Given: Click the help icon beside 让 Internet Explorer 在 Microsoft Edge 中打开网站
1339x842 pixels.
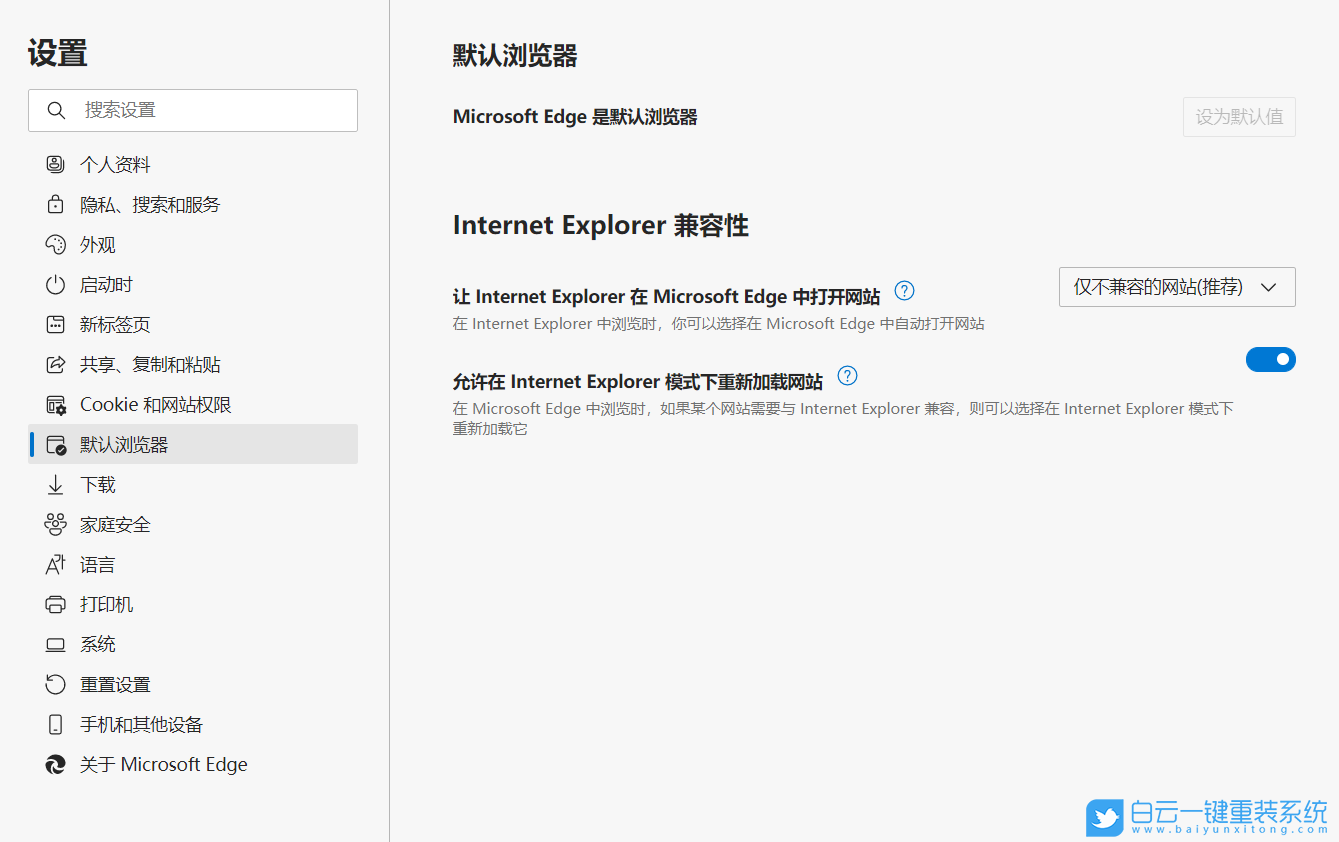Looking at the screenshot, I should click(904, 290).
